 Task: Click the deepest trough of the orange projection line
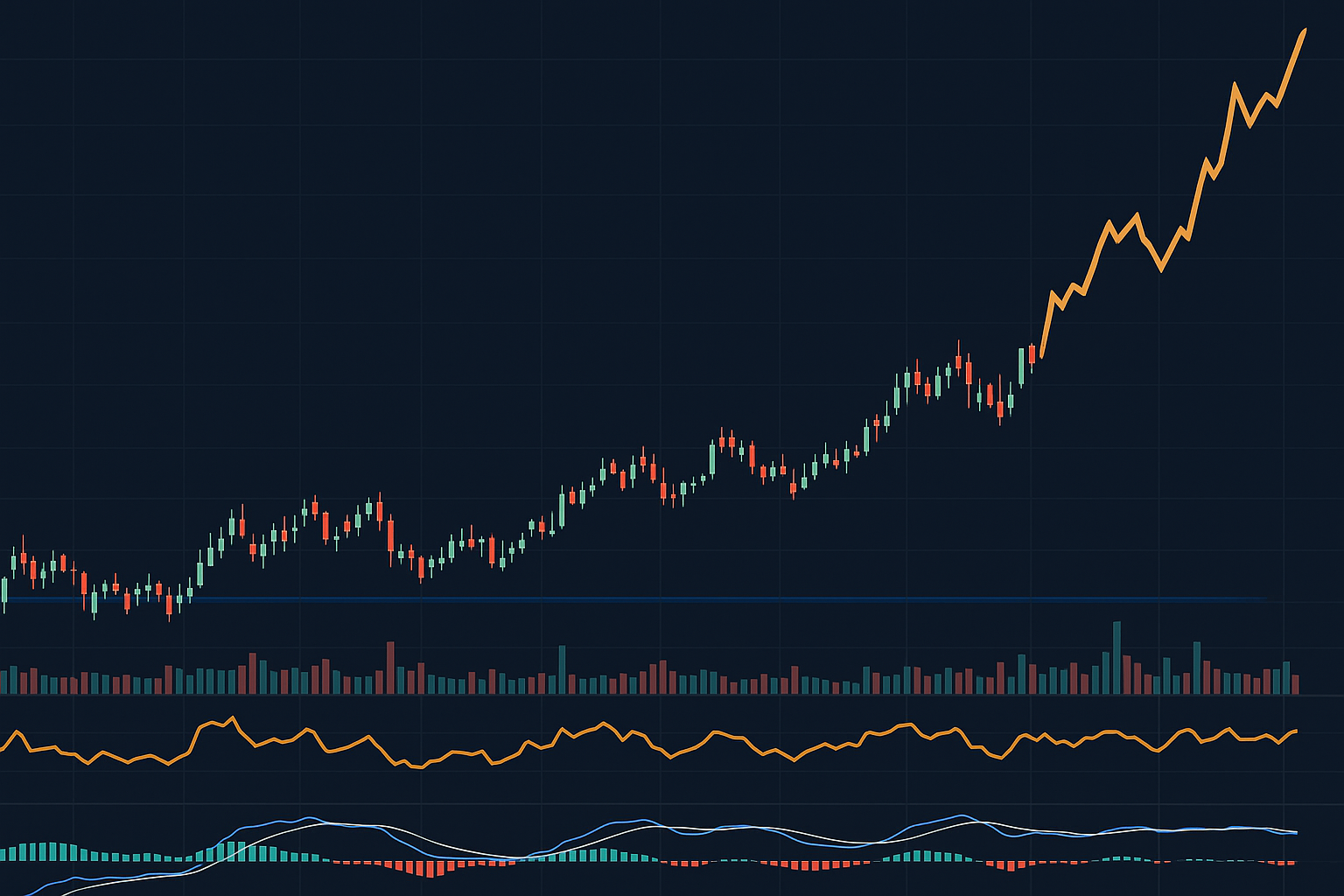pos(1161,270)
